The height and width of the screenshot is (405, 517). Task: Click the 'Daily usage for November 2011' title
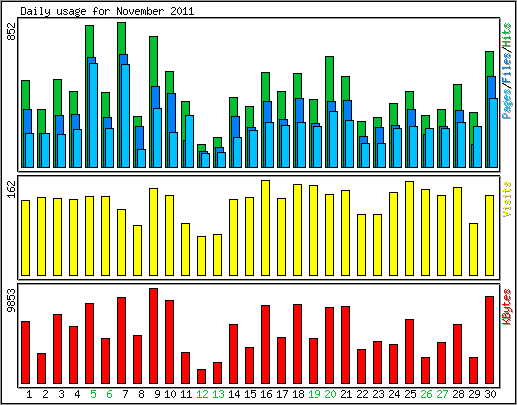(x=107, y=11)
